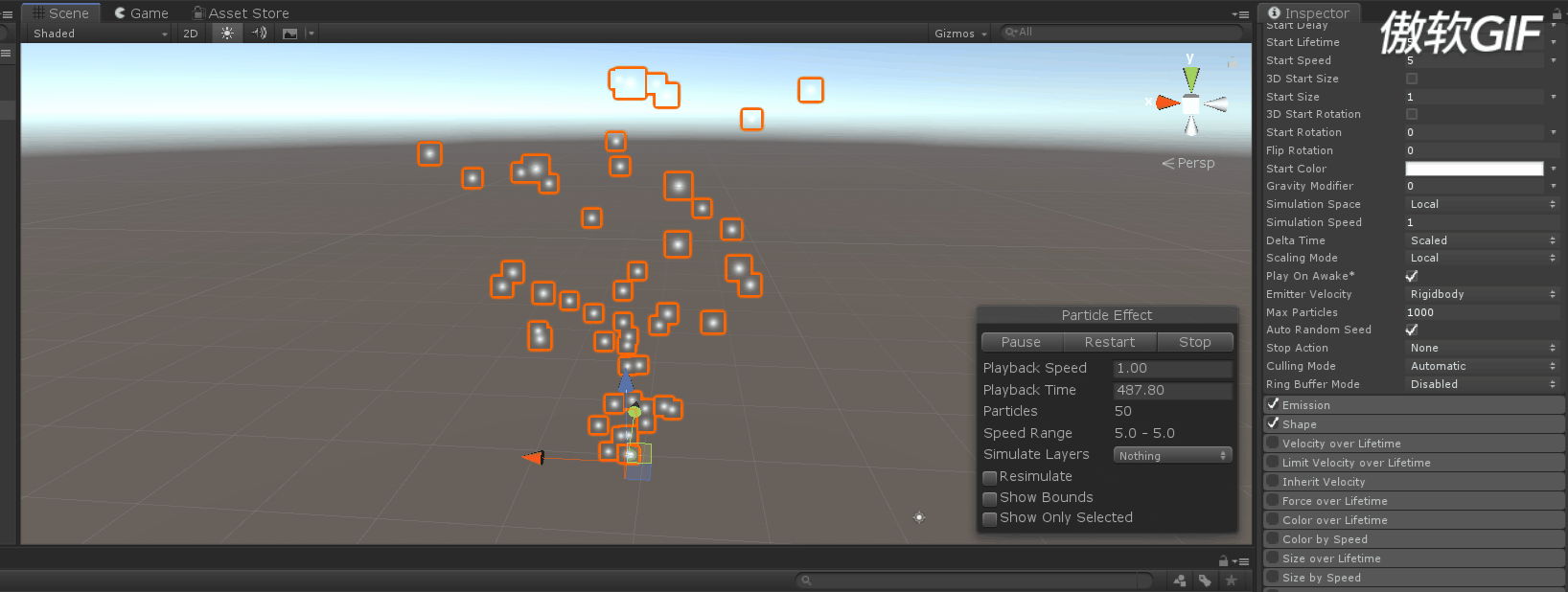Toggle the bottom panel lock icon
Image resolution: width=1568 pixels, height=592 pixels.
[x=1224, y=561]
